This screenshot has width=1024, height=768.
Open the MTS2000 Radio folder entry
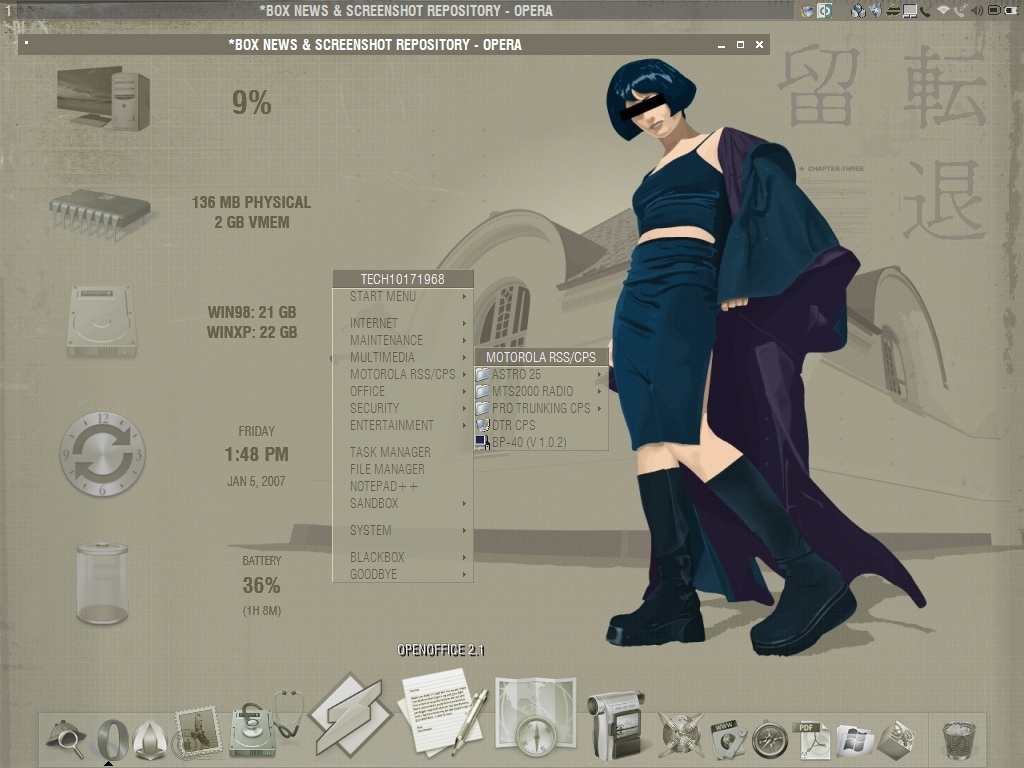pyautogui.click(x=541, y=391)
